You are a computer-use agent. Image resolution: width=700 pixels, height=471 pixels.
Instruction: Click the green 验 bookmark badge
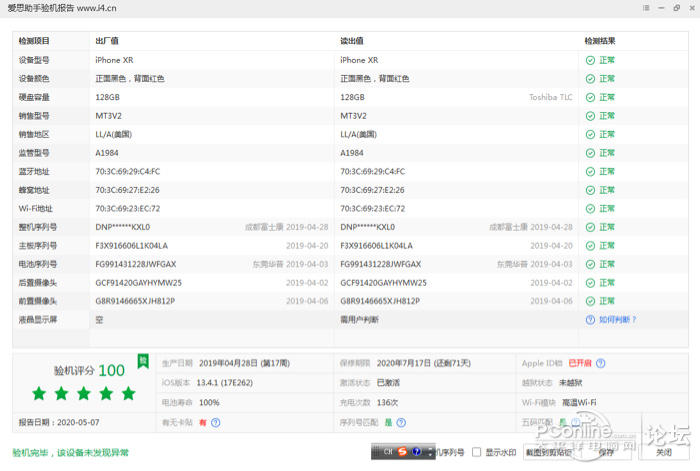coord(143,361)
